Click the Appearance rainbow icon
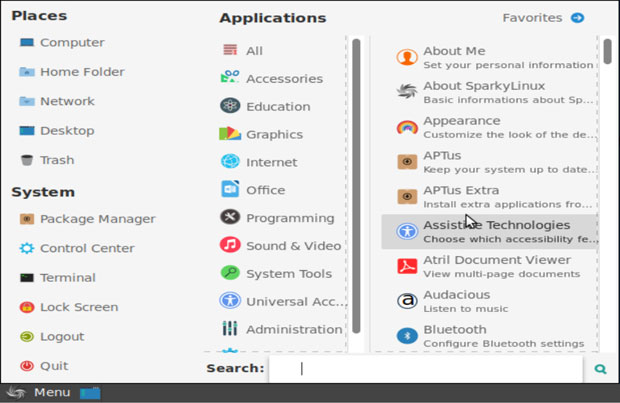The height and width of the screenshot is (403, 620). [407, 127]
